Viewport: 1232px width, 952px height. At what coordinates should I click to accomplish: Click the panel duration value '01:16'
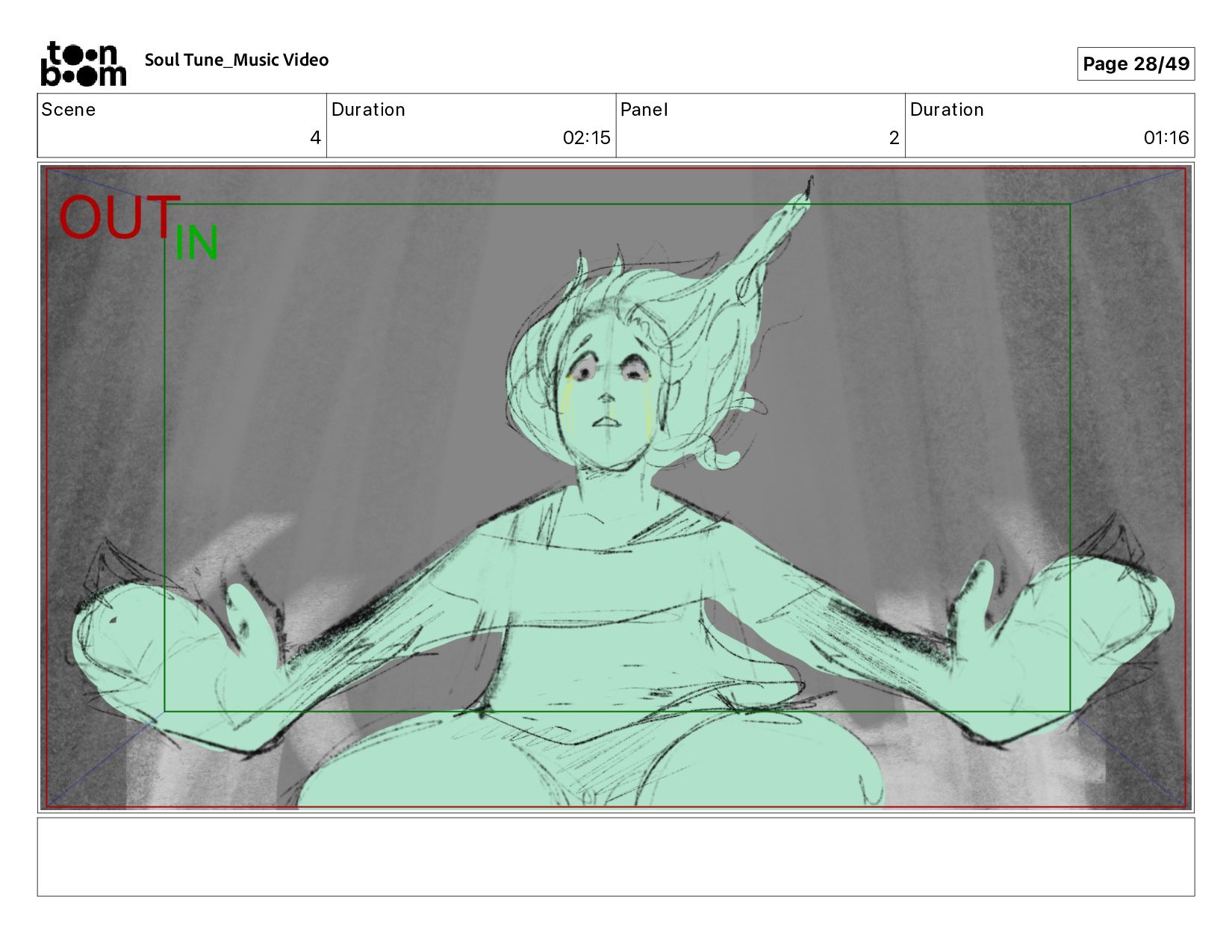(x=1166, y=137)
